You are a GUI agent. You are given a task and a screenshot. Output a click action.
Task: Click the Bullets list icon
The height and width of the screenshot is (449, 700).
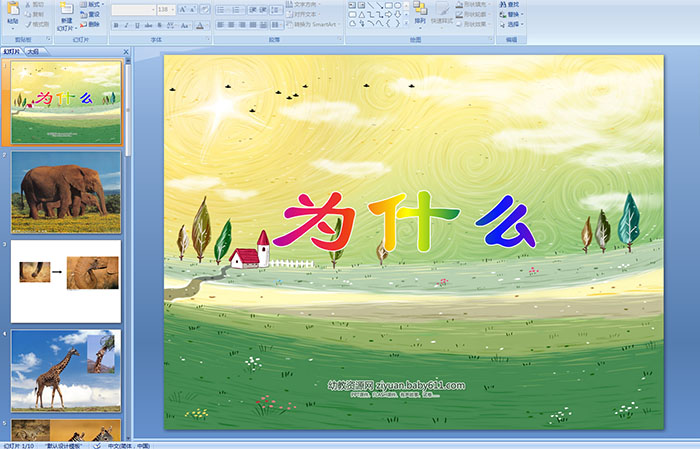pos(220,9)
